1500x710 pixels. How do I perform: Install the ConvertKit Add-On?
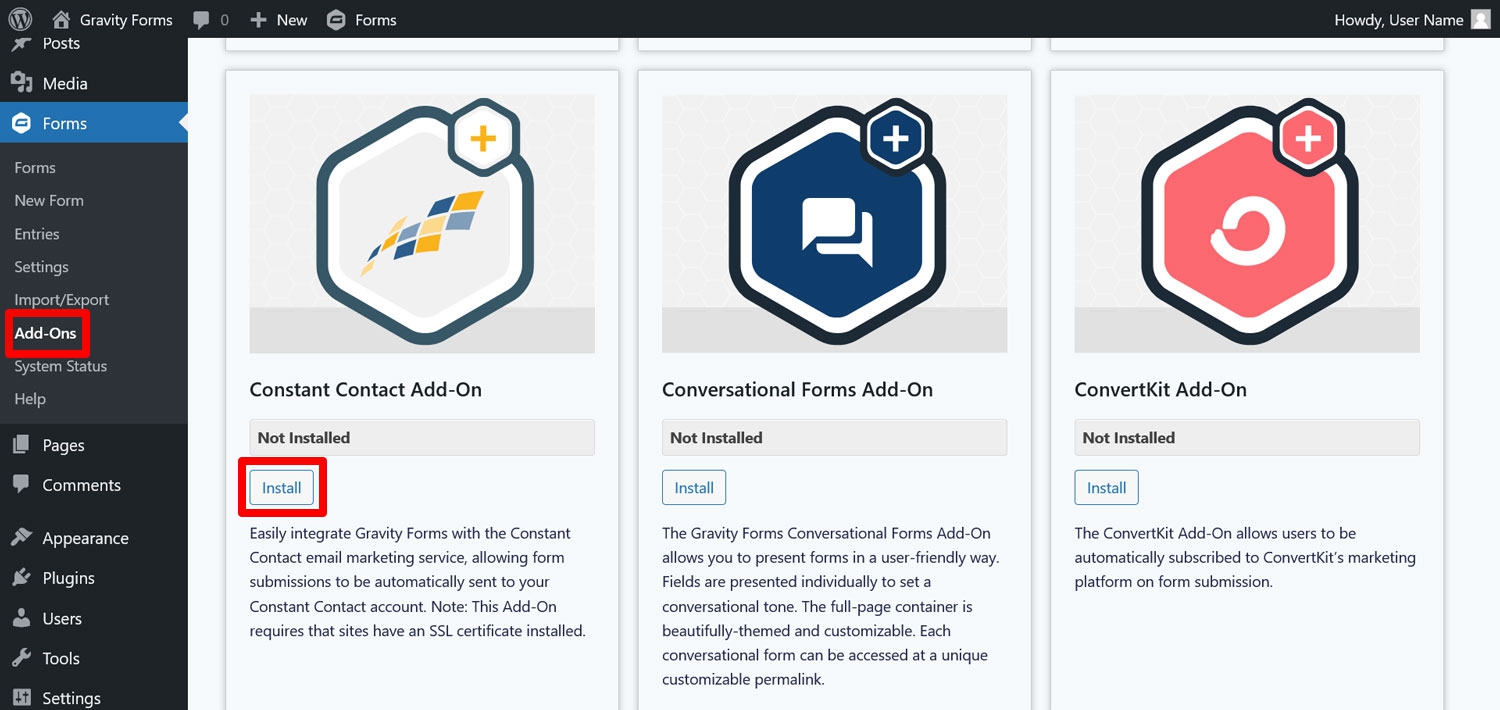click(1107, 488)
